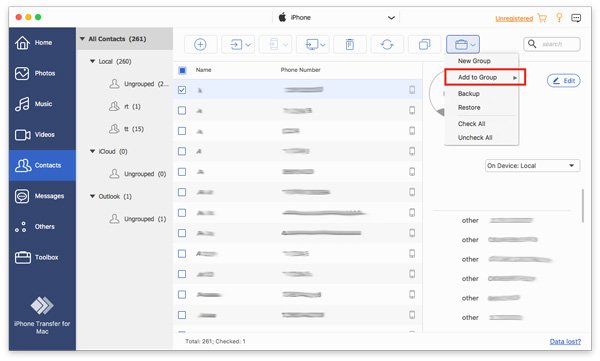Screen dimensions: 600x361
Task: Uncheck the first checked contact row
Action: click(182, 90)
